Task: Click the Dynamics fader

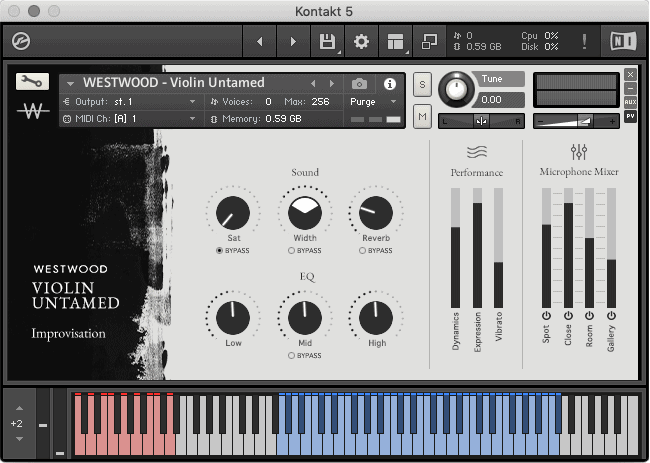Action: pyautogui.click(x=455, y=248)
